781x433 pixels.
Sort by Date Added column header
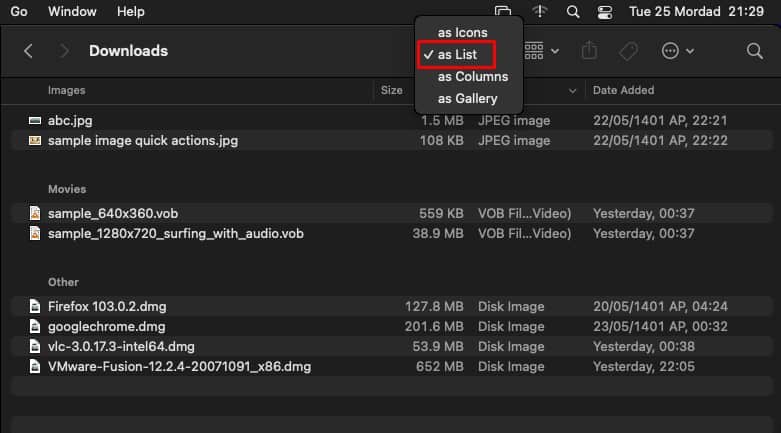click(623, 90)
